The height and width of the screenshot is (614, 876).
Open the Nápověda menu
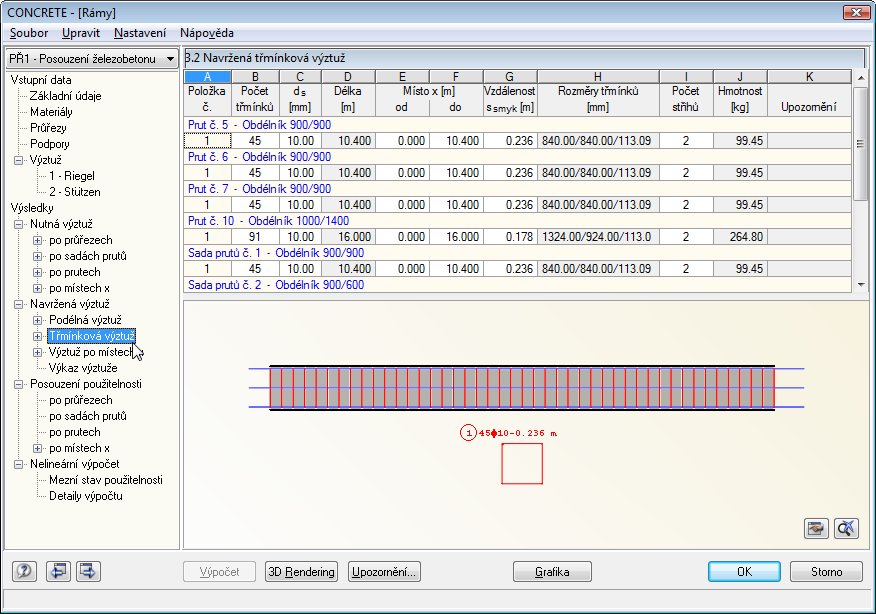click(x=207, y=33)
